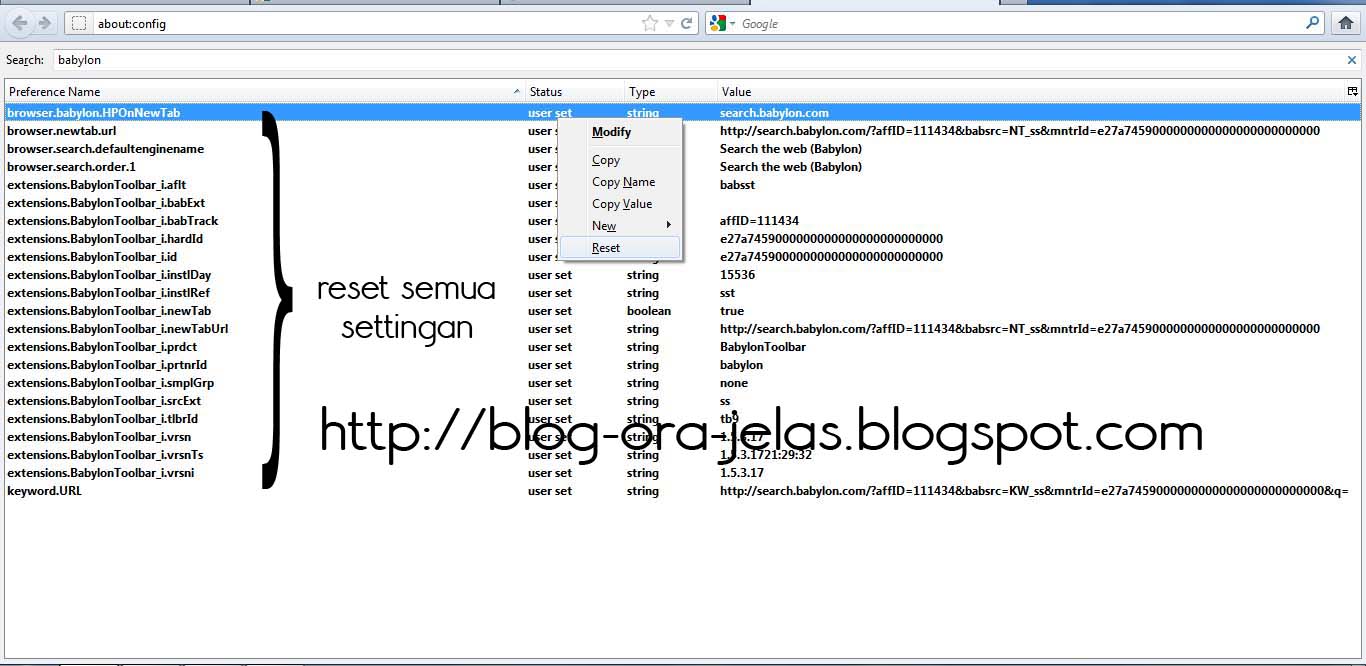The width and height of the screenshot is (1366, 666).
Task: Select extensions.BabylonToolbar_i.babExt row
Action: 682,203
